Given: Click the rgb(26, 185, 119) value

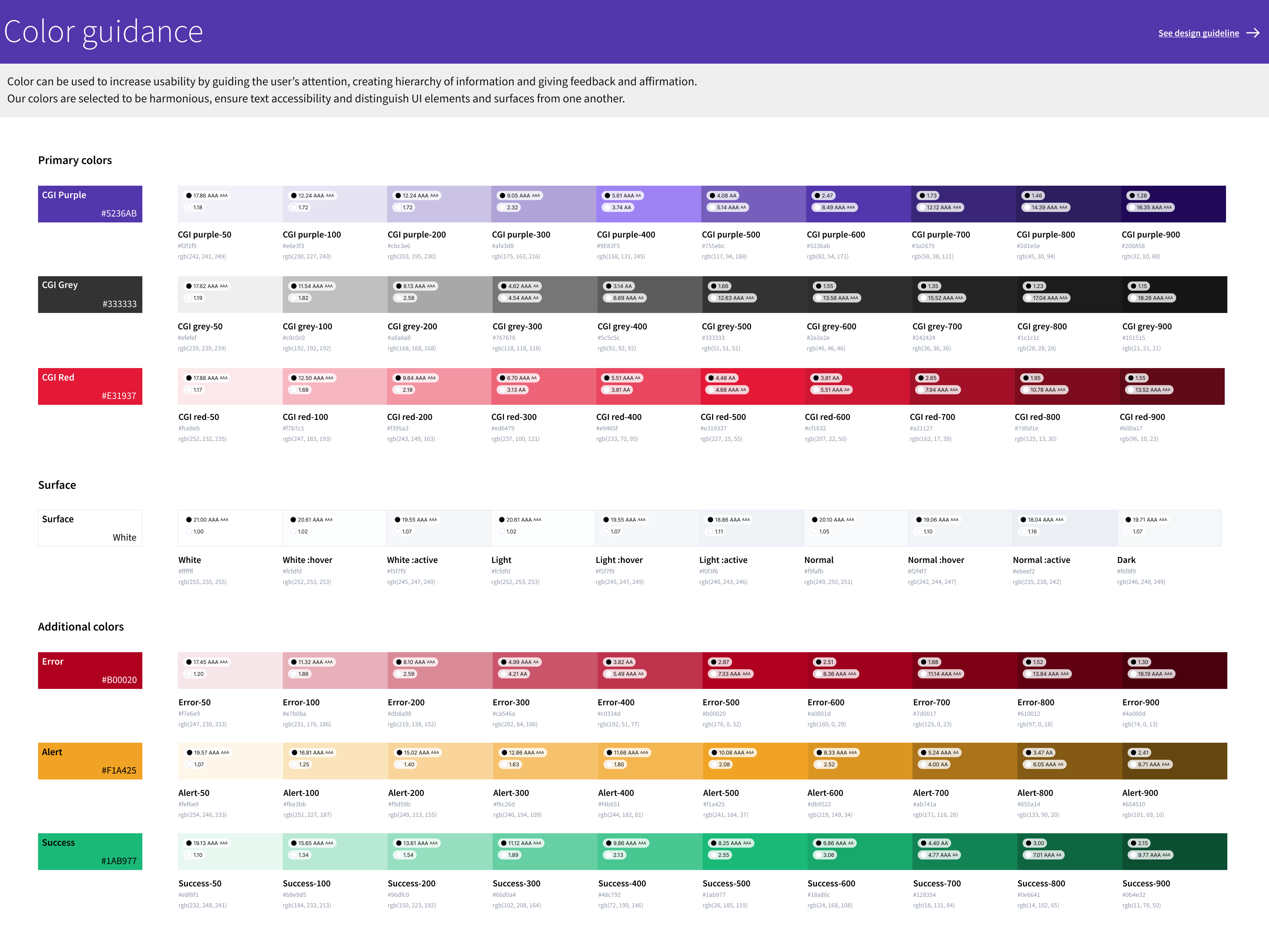Looking at the screenshot, I should (x=724, y=905).
